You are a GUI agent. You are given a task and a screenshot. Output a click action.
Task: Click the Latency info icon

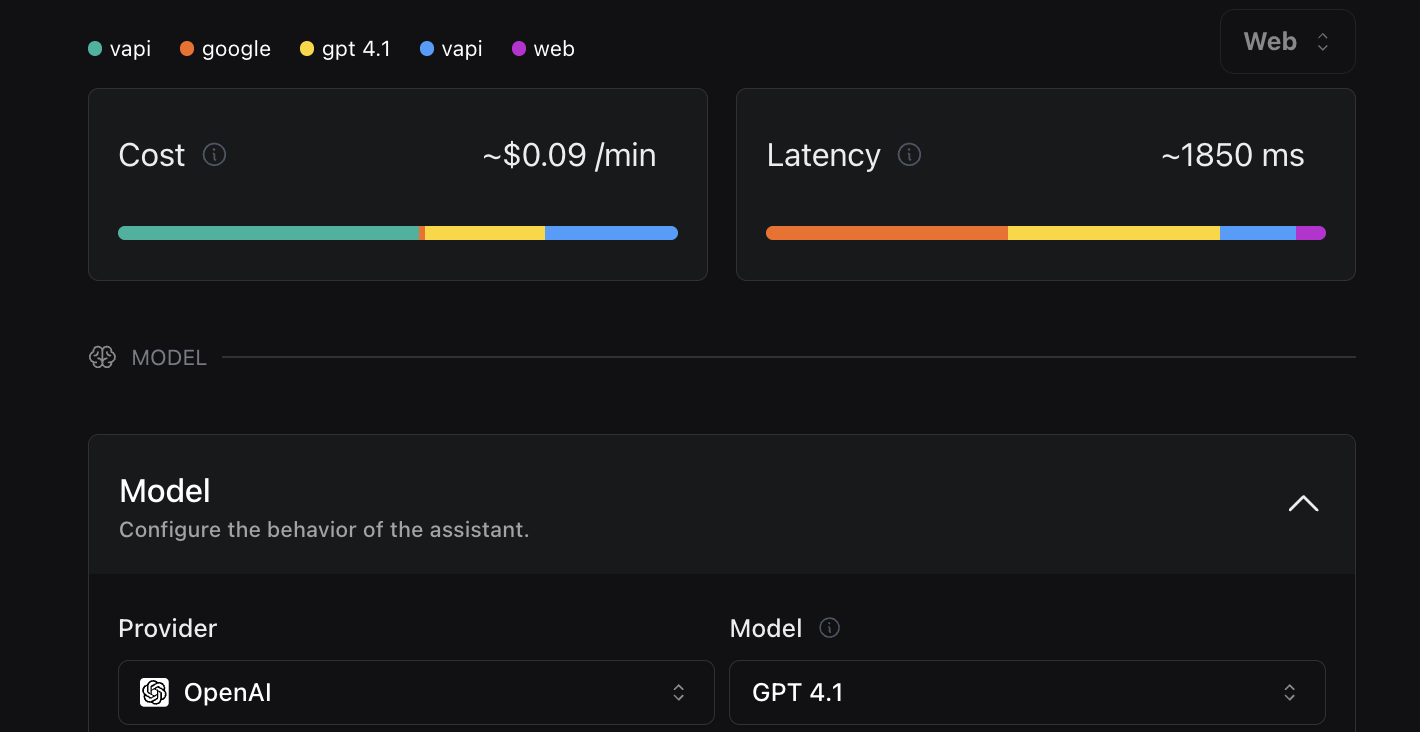[909, 155]
